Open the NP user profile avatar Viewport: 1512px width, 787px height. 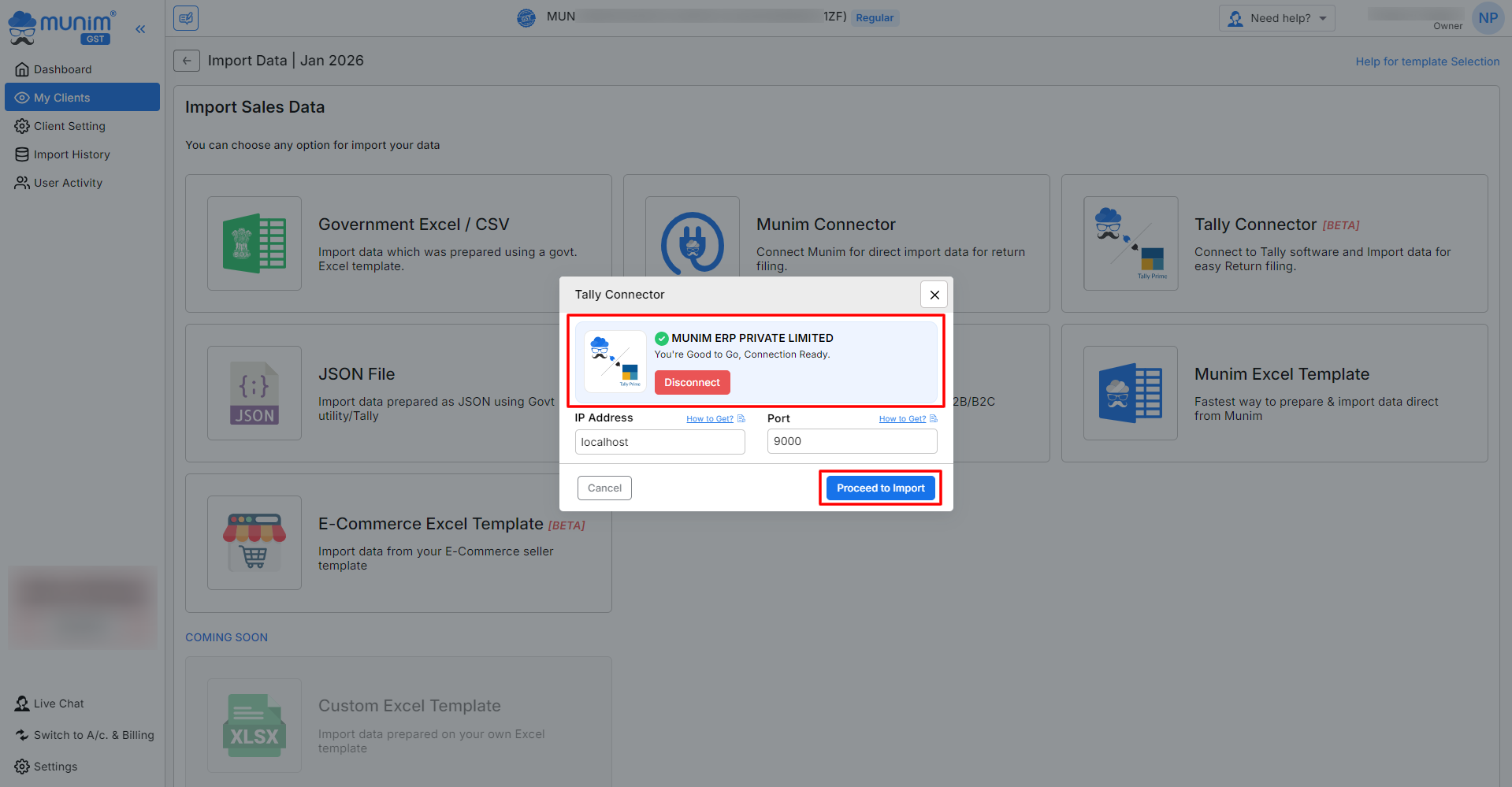point(1488,18)
